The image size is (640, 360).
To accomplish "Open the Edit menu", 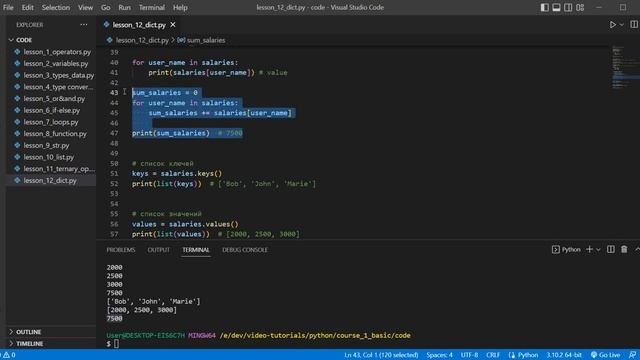I will (27, 7).
